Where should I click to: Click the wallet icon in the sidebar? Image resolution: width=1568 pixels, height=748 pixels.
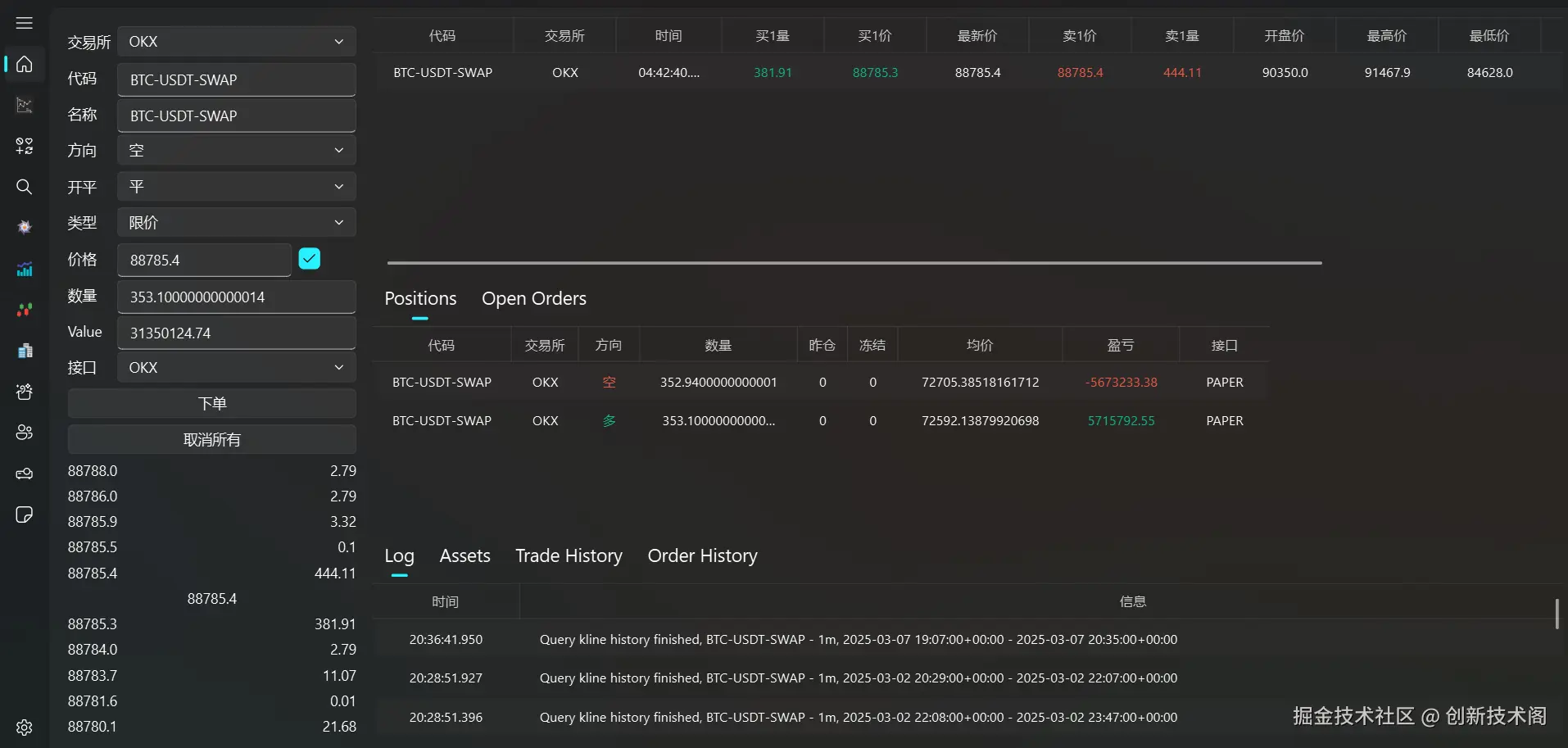click(x=24, y=474)
